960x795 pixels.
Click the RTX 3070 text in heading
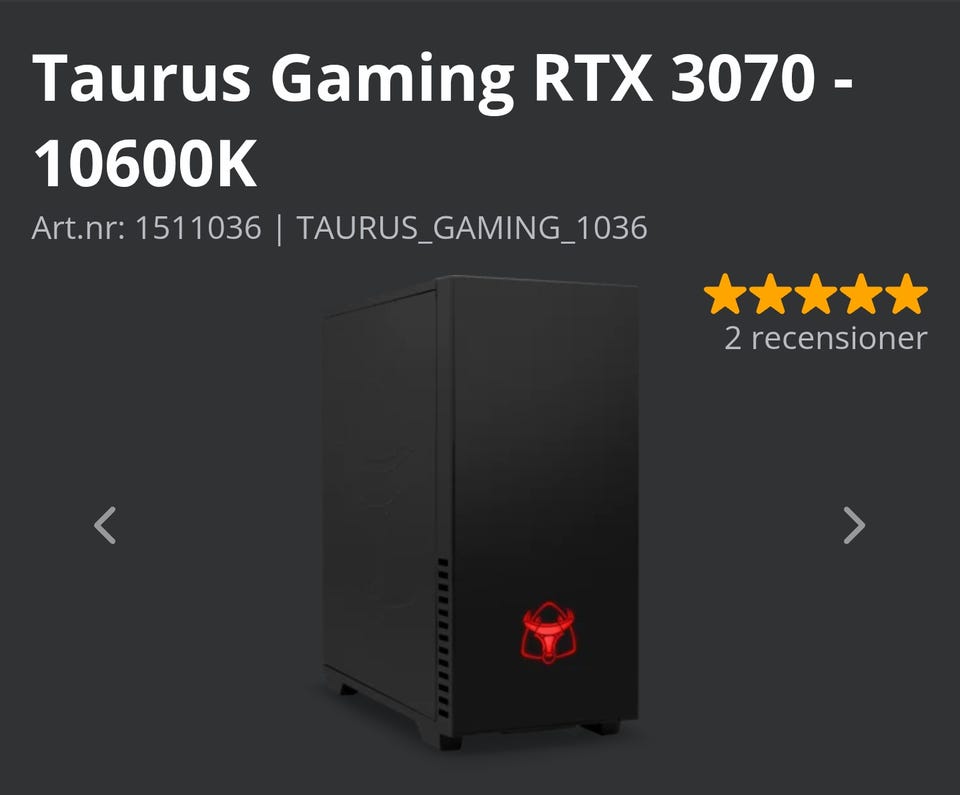[x=674, y=78]
